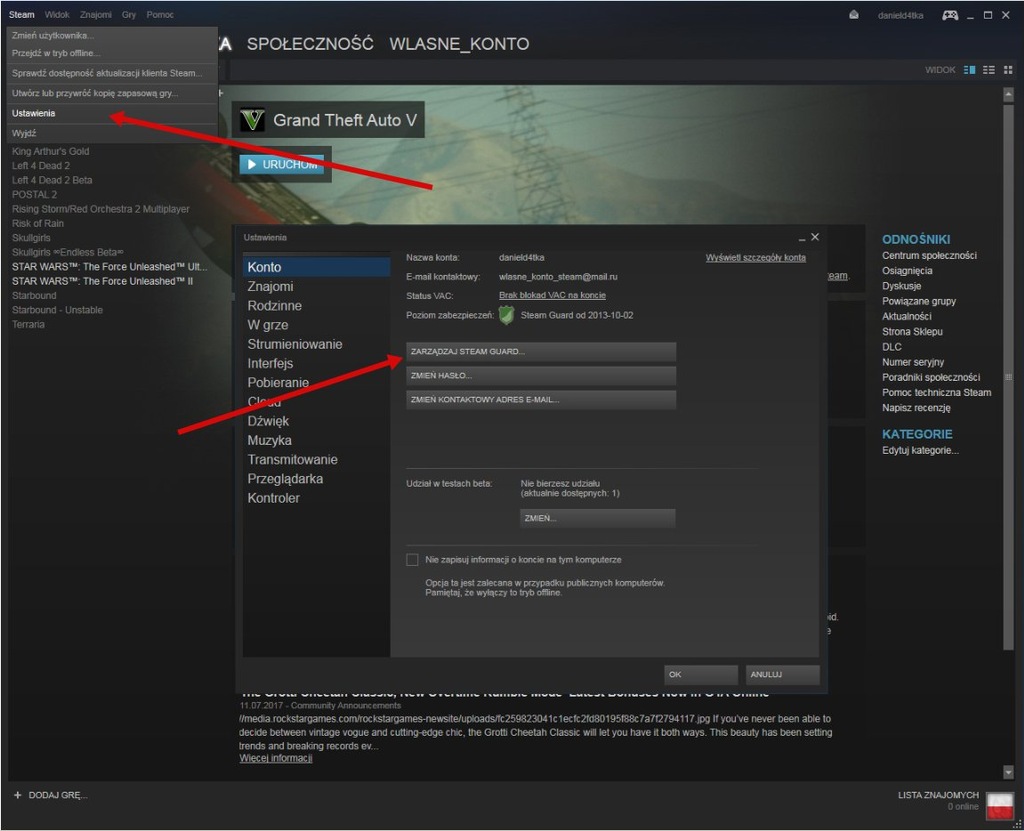Open LISTA ZNAJOMYCH friends list
This screenshot has height=831, width=1024.
[x=938, y=795]
